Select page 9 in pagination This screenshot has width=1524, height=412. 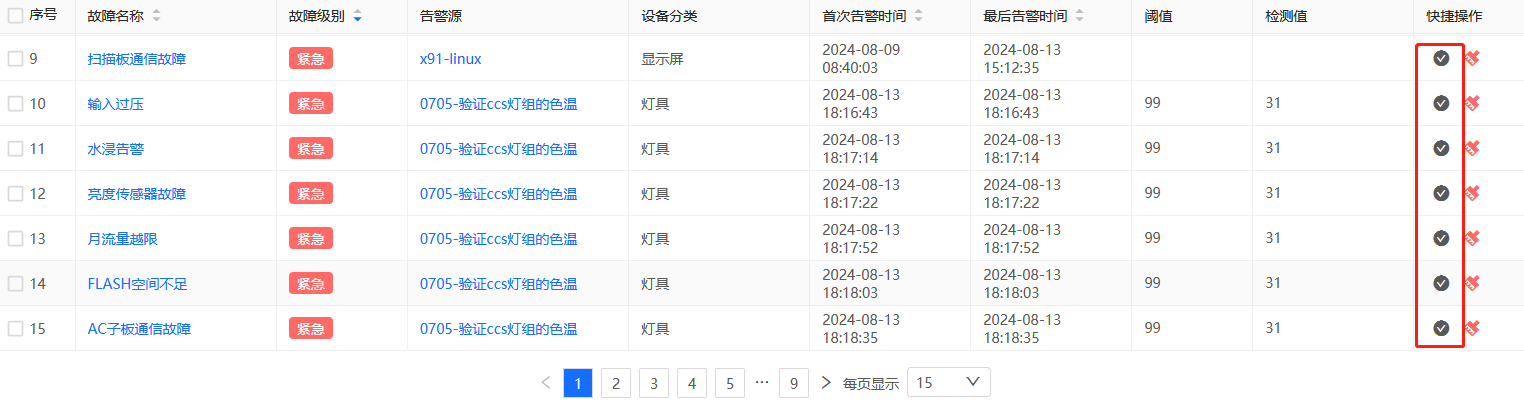pyautogui.click(x=794, y=382)
